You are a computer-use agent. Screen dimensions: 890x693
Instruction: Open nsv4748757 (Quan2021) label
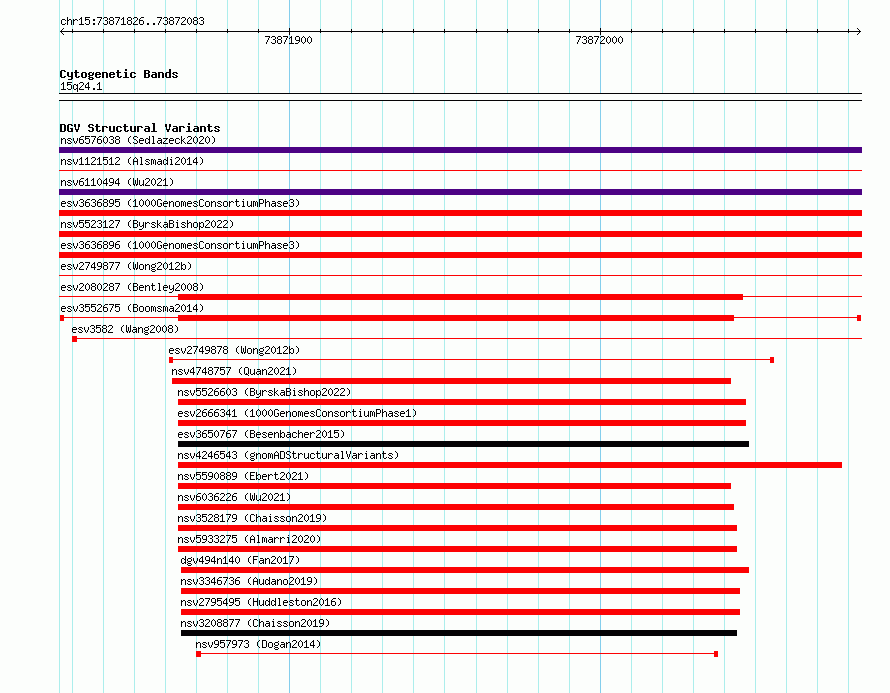(x=234, y=371)
